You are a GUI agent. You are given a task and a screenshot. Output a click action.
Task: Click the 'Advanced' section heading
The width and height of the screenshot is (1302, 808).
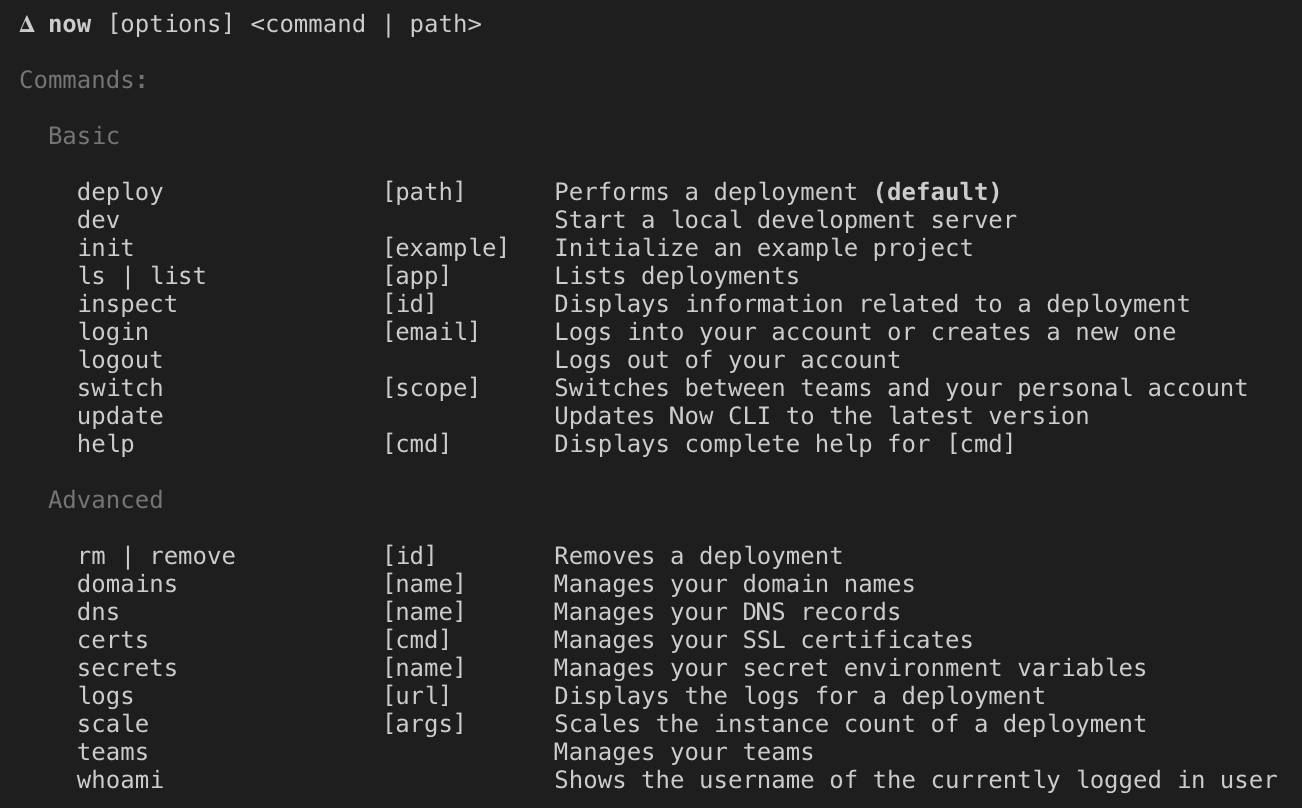pyautogui.click(x=105, y=500)
